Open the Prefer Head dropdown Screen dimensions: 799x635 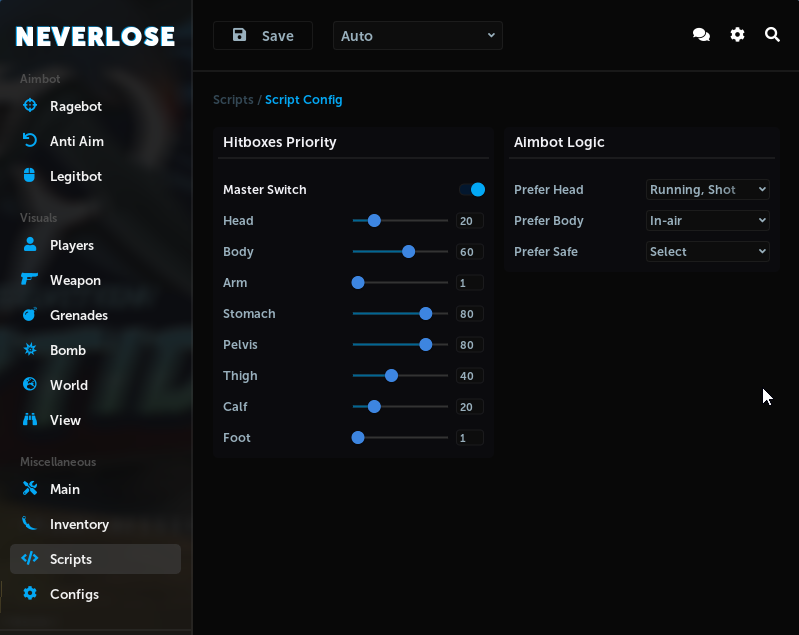707,190
